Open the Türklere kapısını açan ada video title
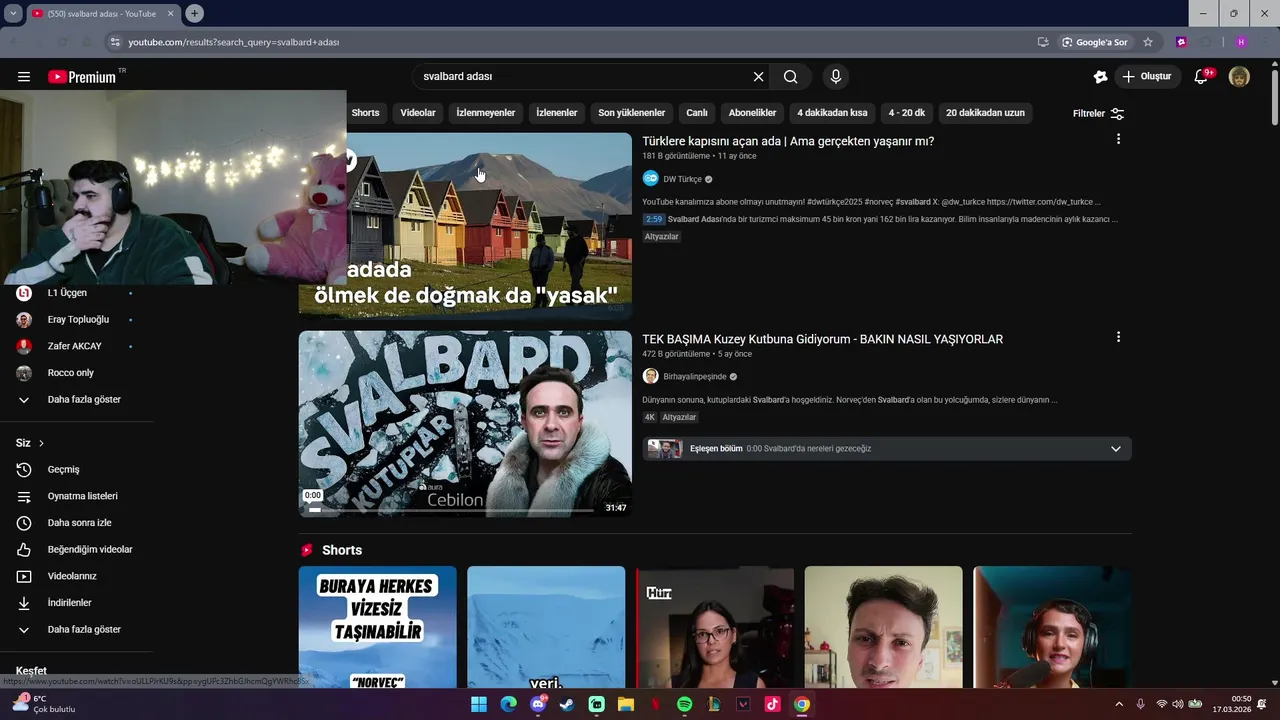The width and height of the screenshot is (1280, 720). (788, 141)
